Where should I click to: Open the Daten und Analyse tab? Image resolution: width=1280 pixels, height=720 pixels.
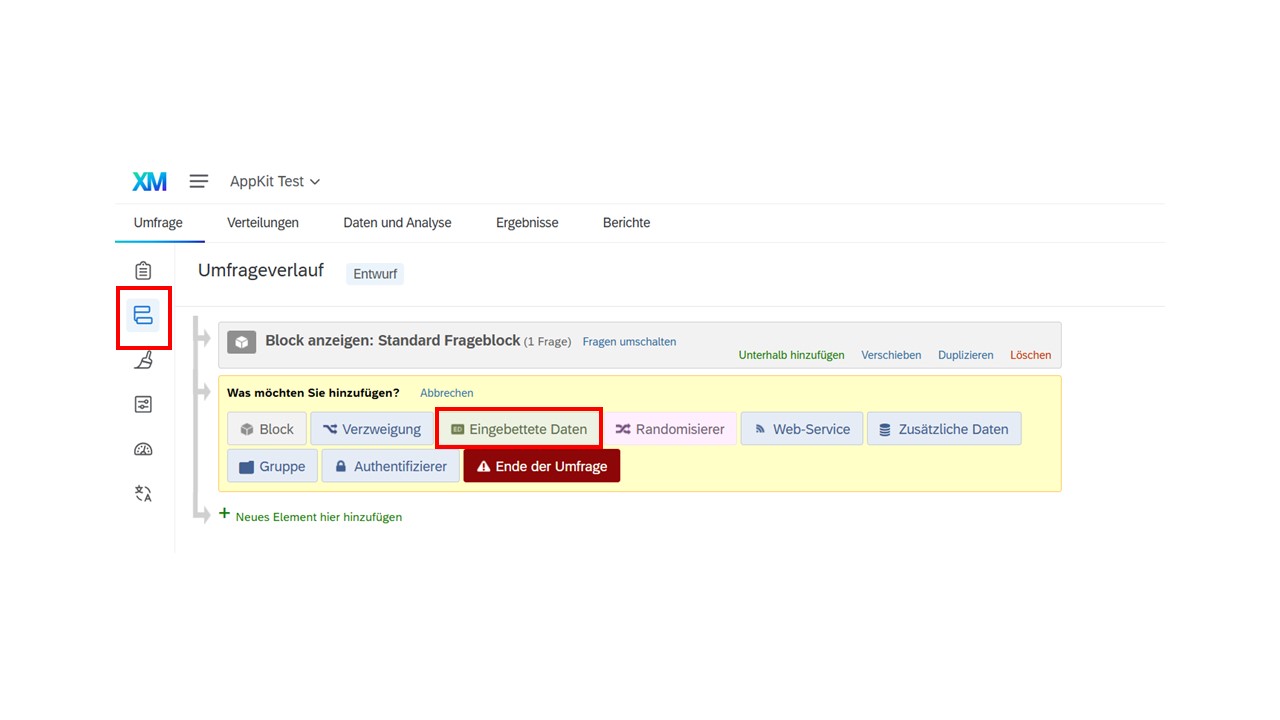tap(397, 222)
